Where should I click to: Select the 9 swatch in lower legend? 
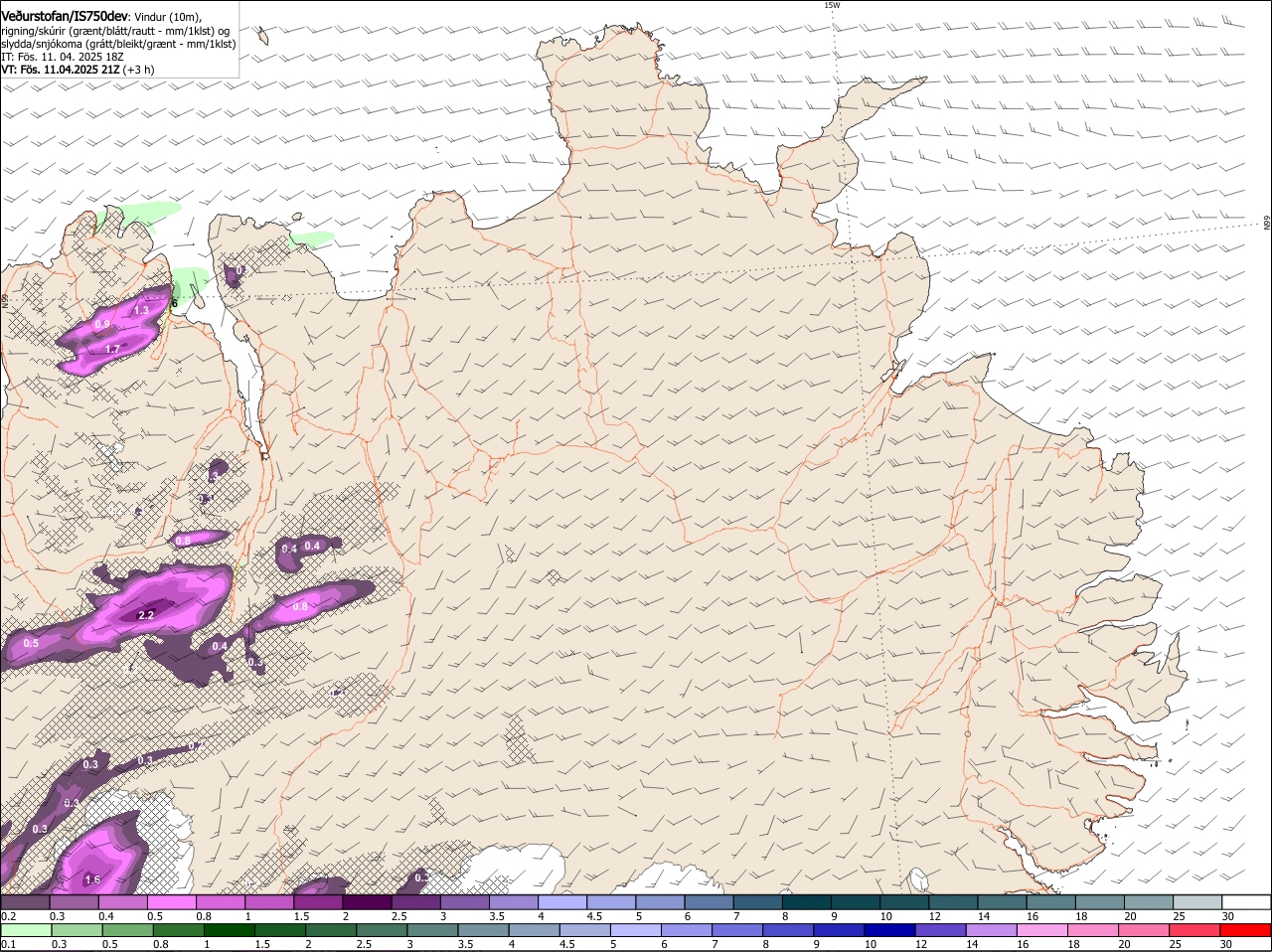click(839, 931)
